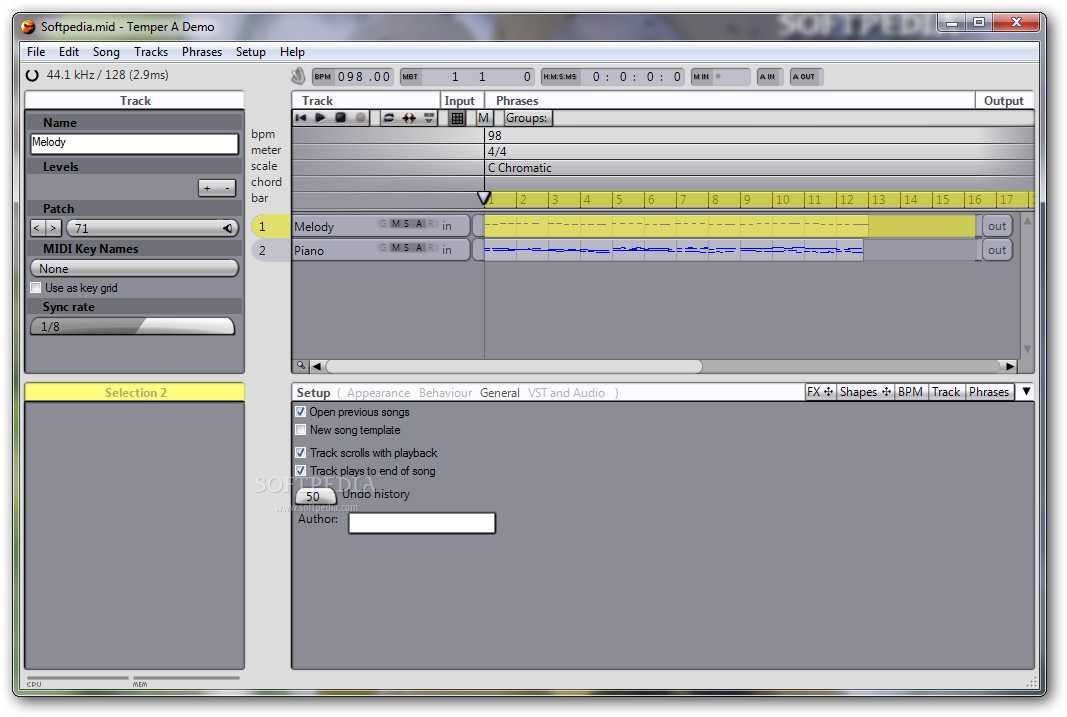This screenshot has height=717, width=1067.
Task: Switch to the Appearance setup tab
Action: [378, 393]
